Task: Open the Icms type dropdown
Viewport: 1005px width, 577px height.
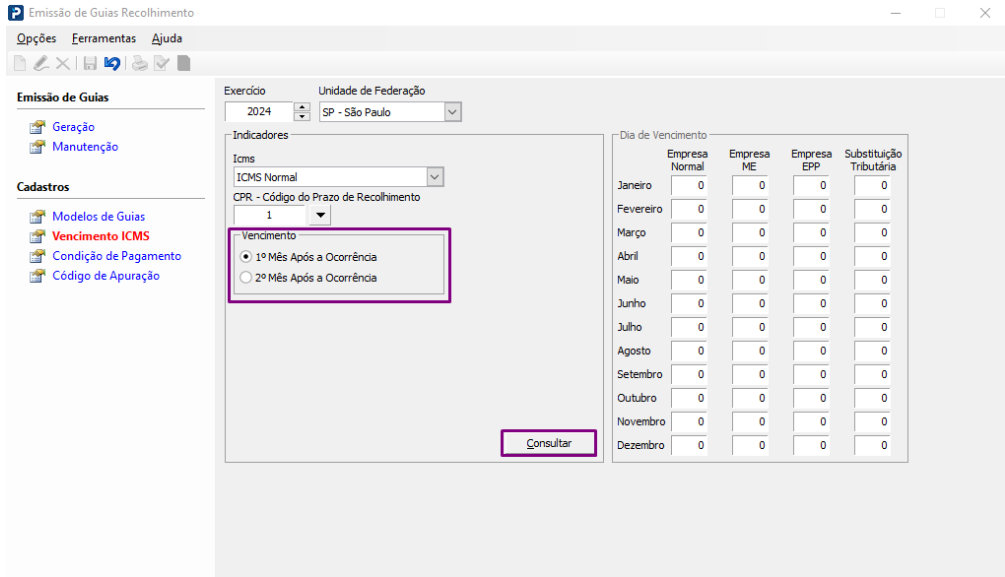Action: click(435, 177)
